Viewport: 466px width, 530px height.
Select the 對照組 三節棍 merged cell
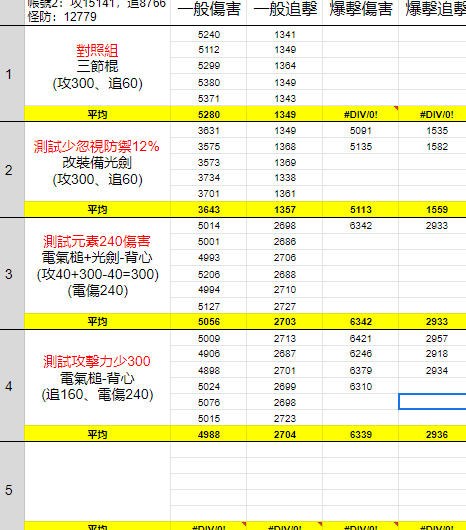click(x=97, y=66)
